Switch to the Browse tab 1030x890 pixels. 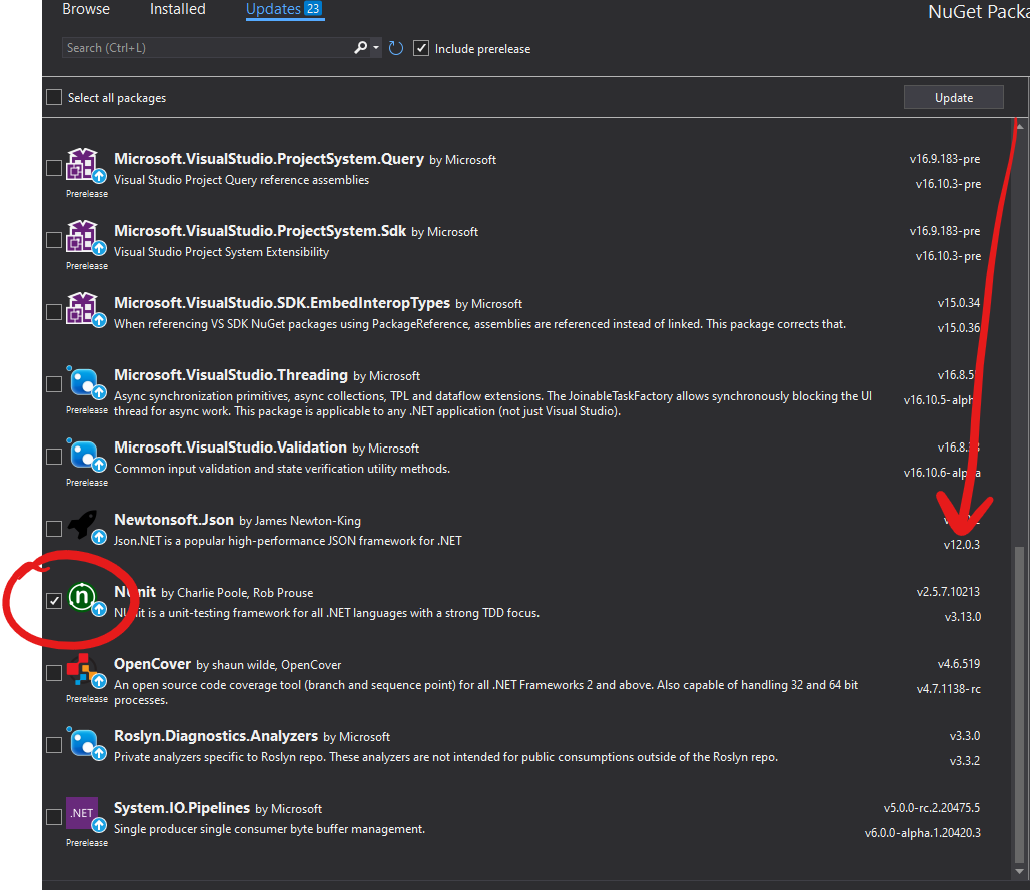85,9
